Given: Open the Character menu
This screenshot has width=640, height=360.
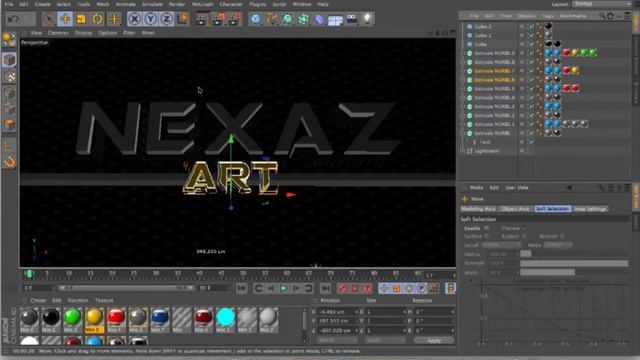Looking at the screenshot, I should pyautogui.click(x=231, y=4).
